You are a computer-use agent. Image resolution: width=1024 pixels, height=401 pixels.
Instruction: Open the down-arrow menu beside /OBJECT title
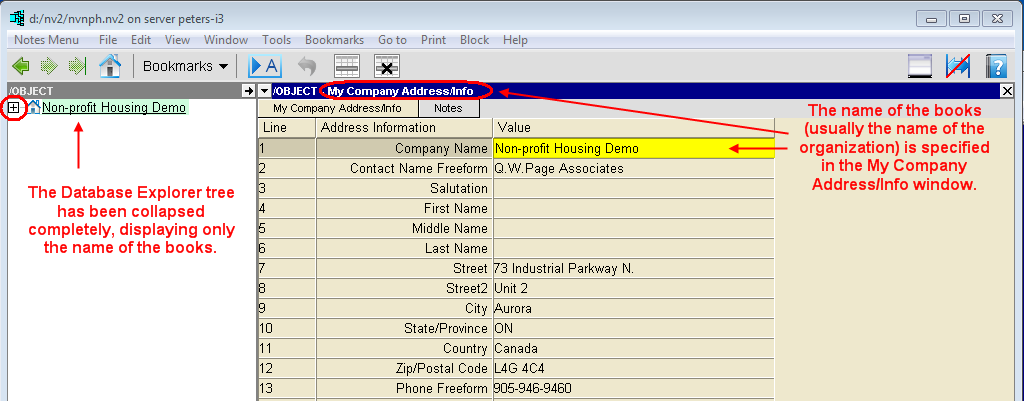click(265, 91)
